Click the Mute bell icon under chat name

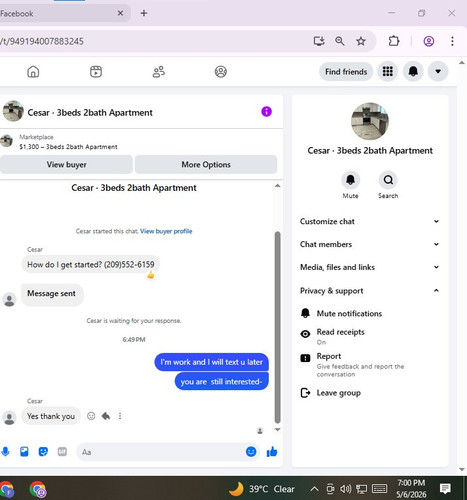coord(350,180)
